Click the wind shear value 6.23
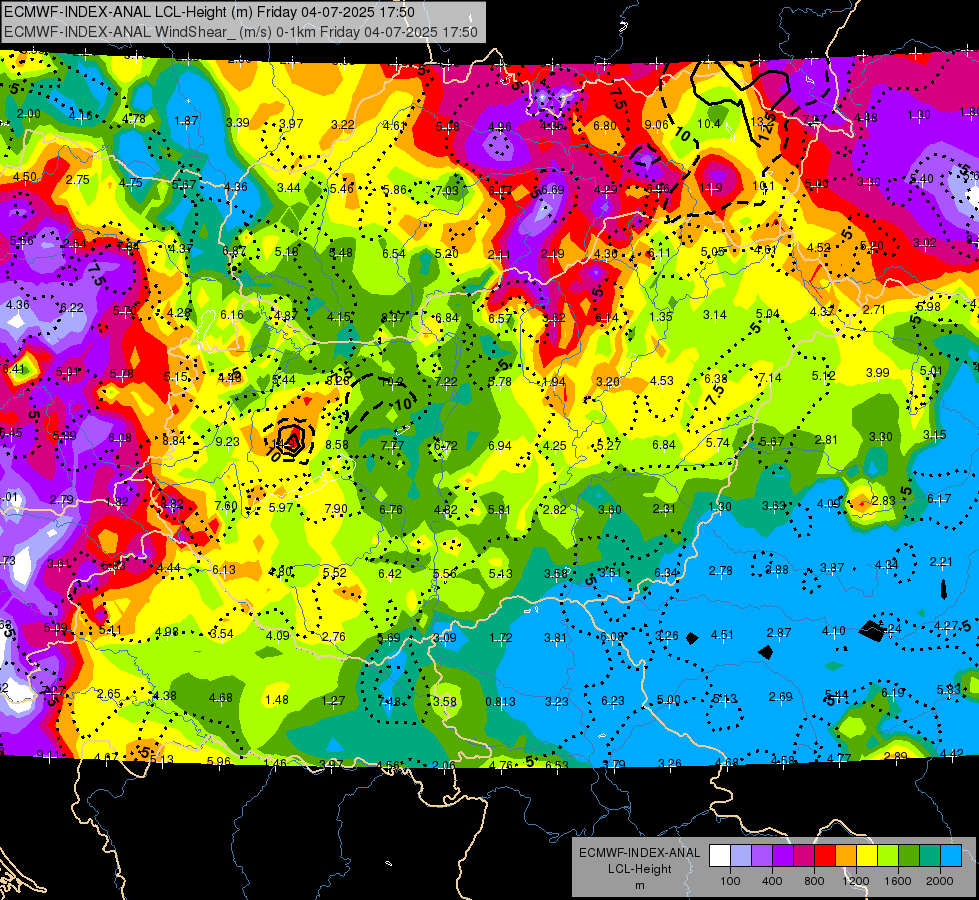Viewport: 979px width, 900px height. (x=612, y=701)
